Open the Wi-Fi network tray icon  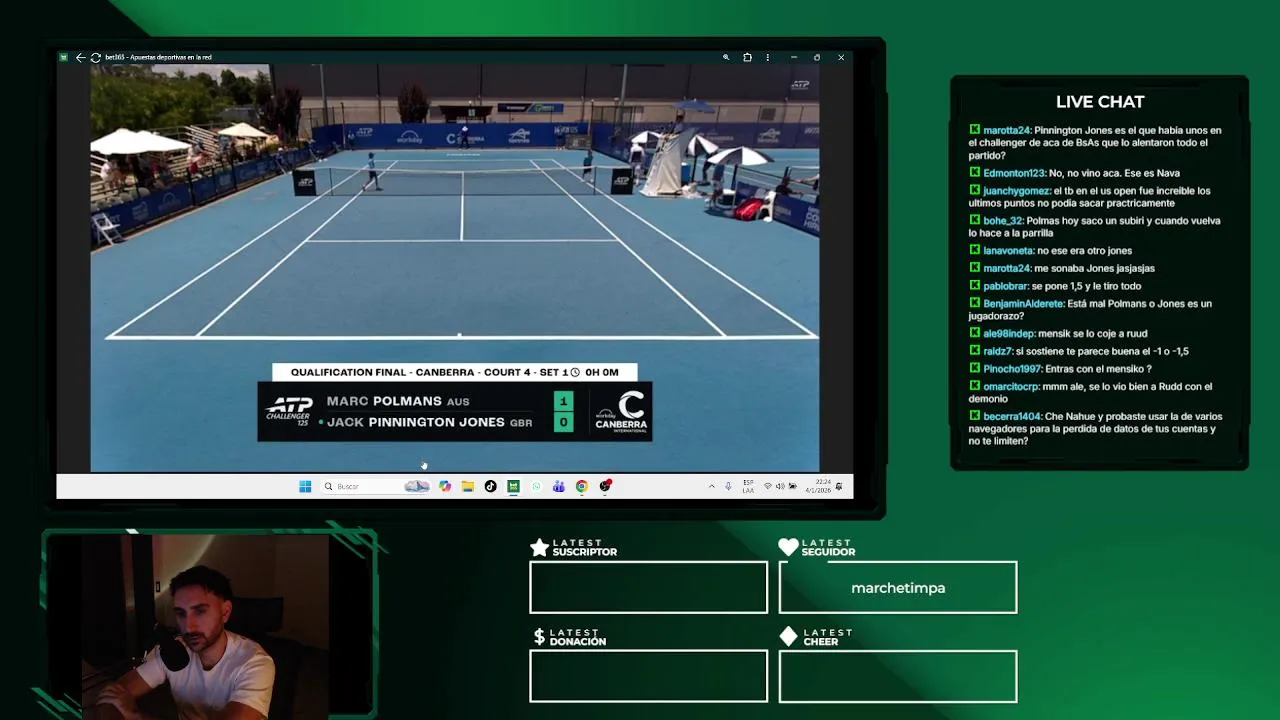click(768, 486)
